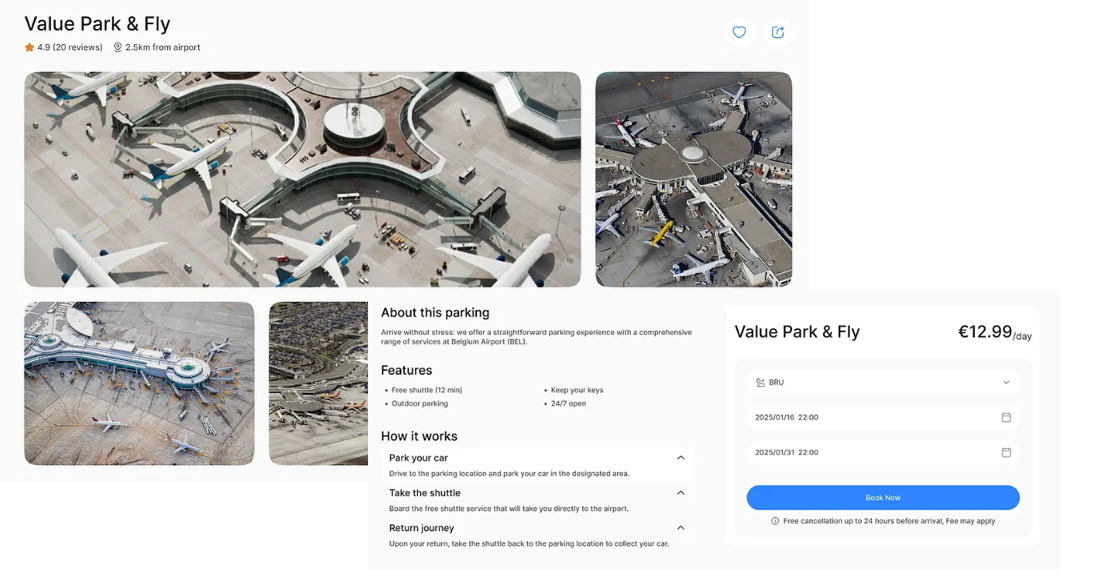Click the location pin near '2.5km from airport'

(118, 46)
